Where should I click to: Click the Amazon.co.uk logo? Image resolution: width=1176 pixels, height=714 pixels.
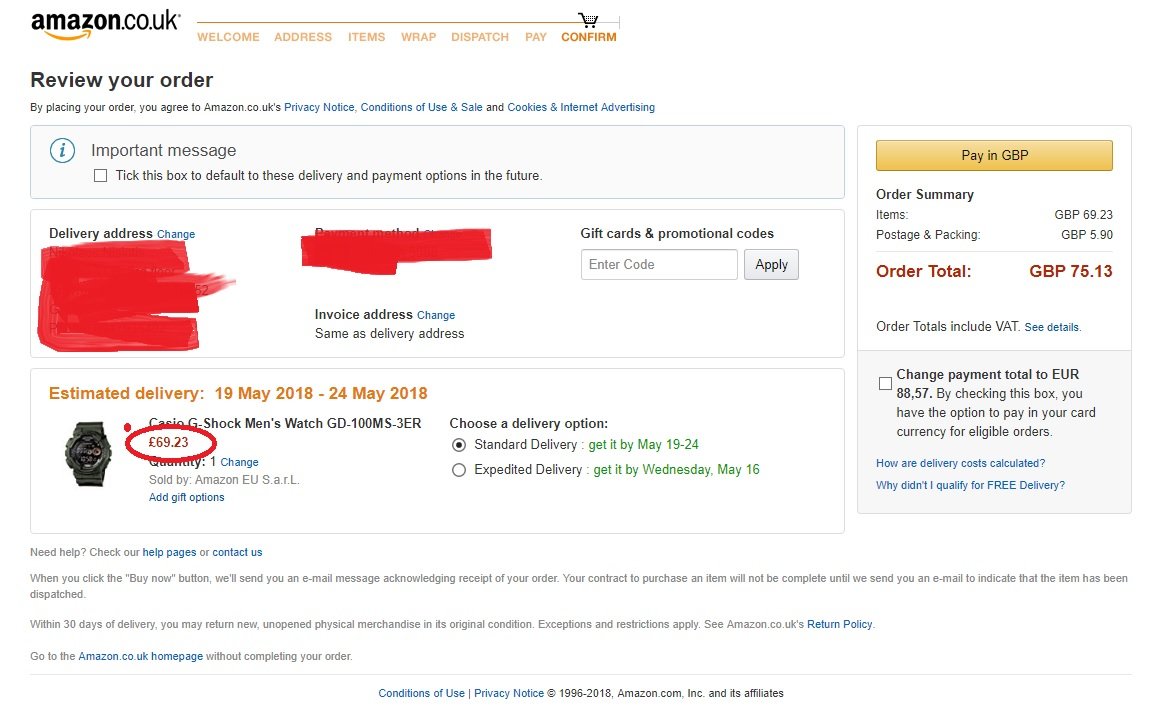click(105, 25)
